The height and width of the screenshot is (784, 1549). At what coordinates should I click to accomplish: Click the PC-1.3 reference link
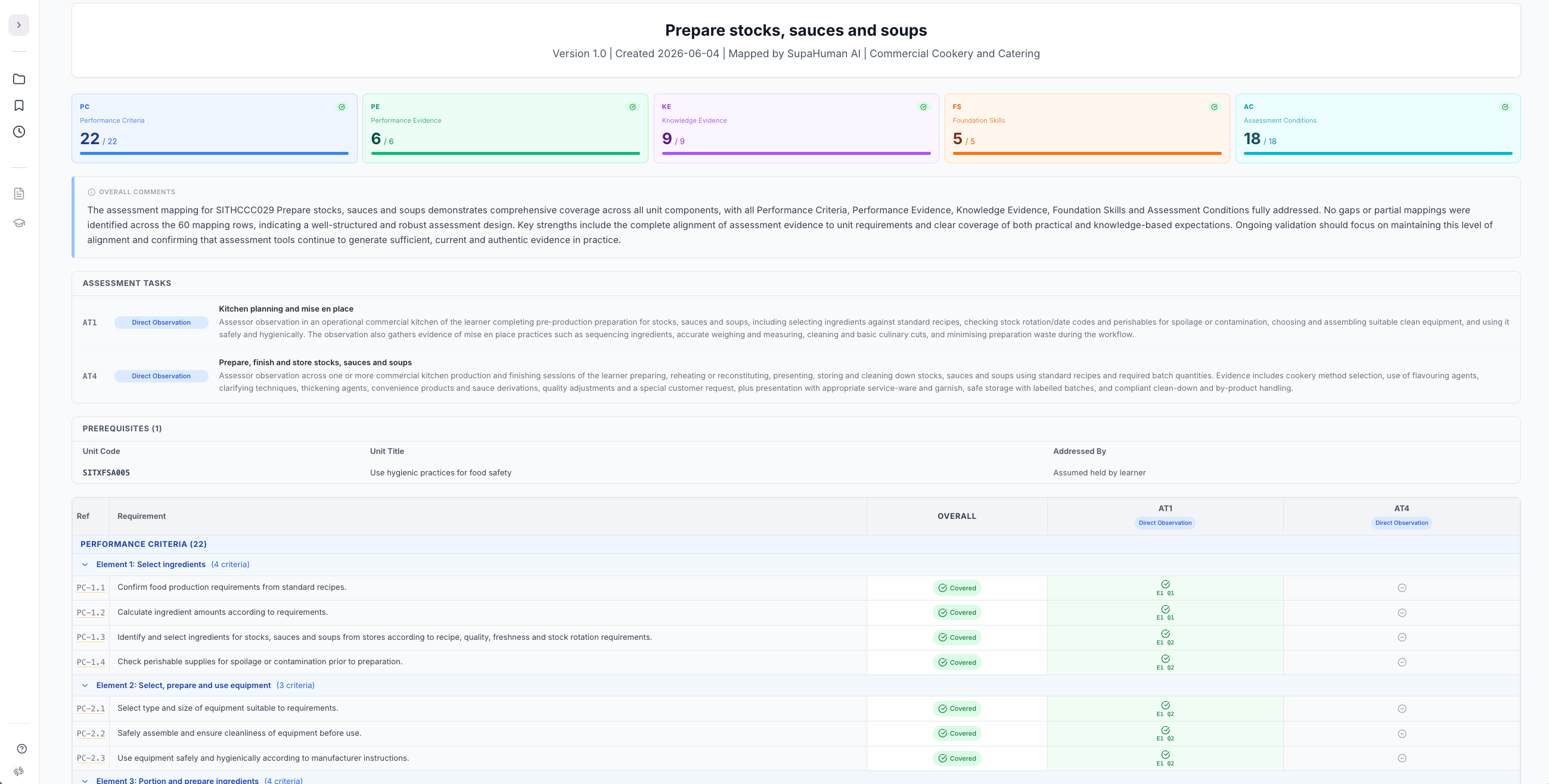pos(91,637)
